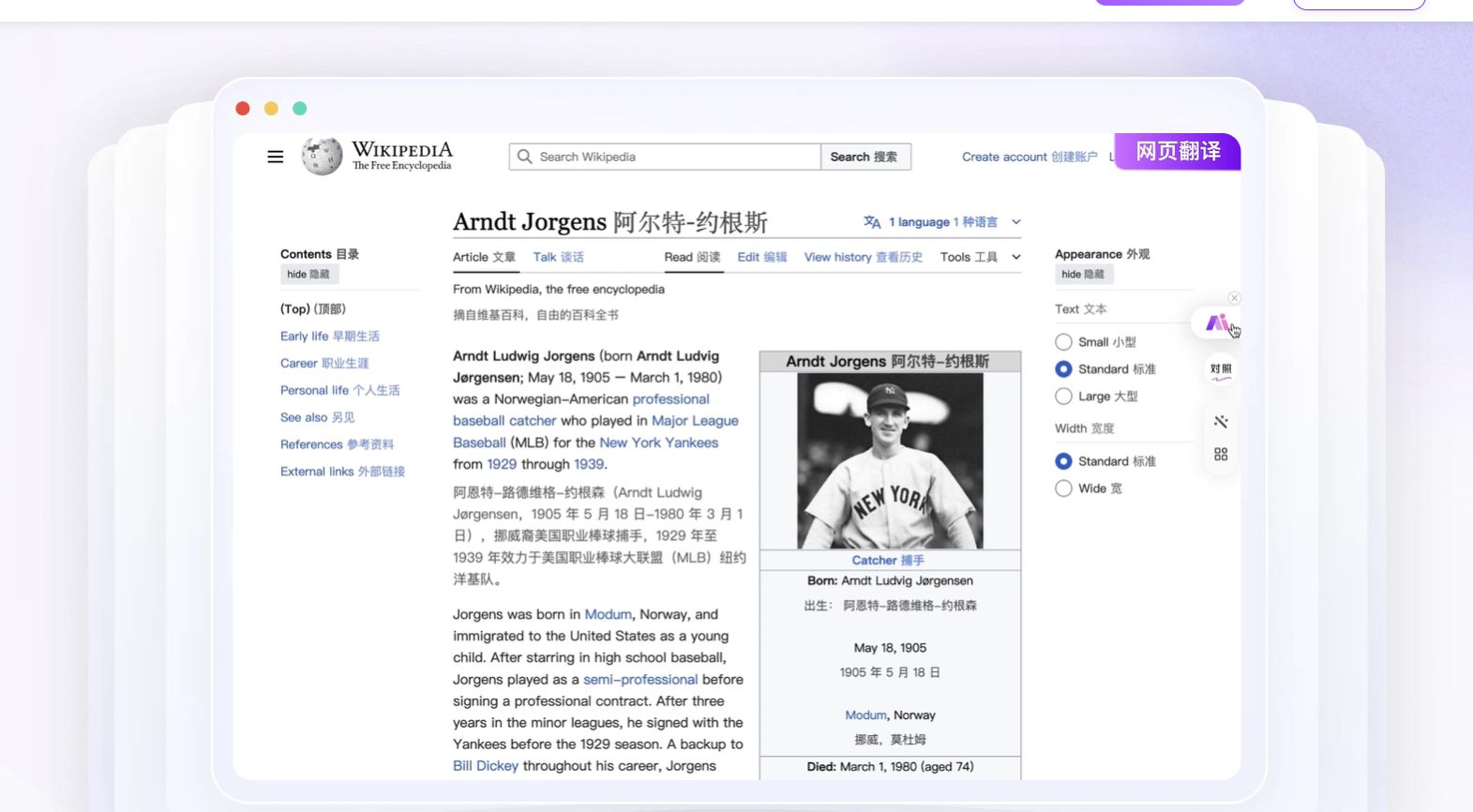Click the yellow window minimize dot
The image size is (1473, 812).
coord(271,109)
